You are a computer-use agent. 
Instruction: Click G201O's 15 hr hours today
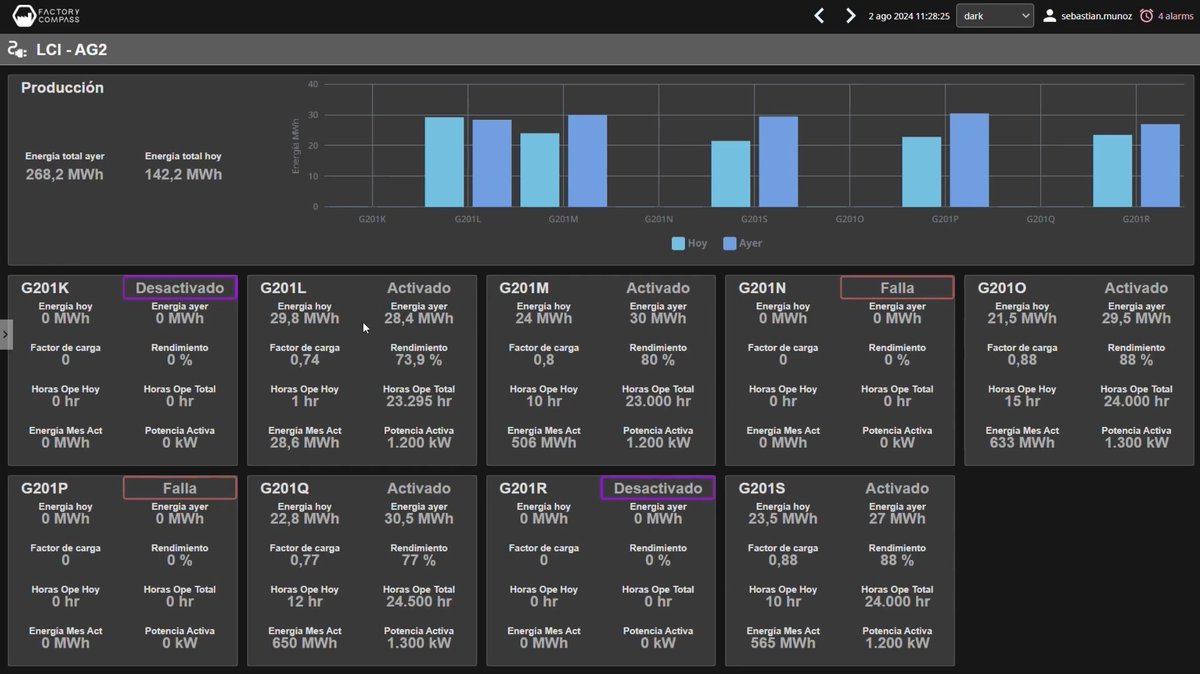click(x=1022, y=402)
